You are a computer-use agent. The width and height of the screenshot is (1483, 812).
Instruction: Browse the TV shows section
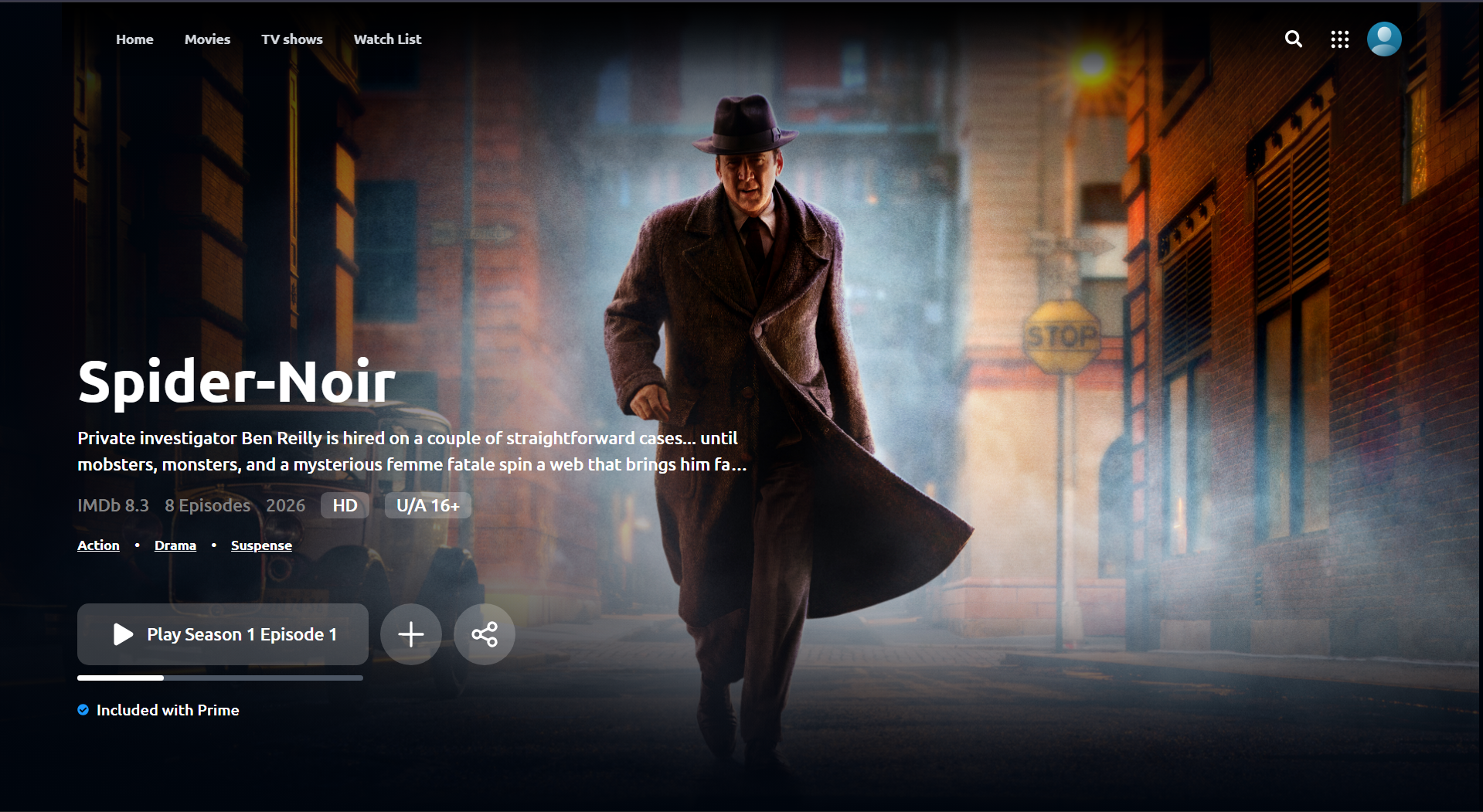click(292, 39)
